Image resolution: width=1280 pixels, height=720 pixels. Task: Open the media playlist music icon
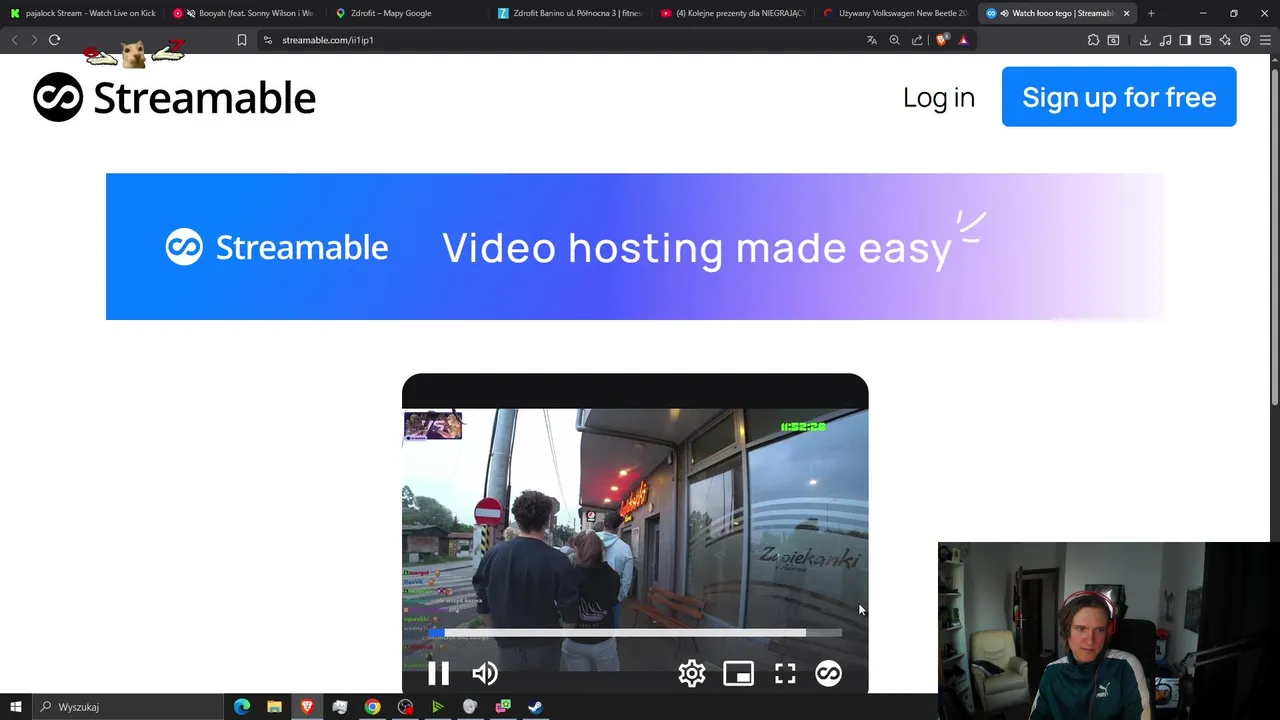point(1165,40)
